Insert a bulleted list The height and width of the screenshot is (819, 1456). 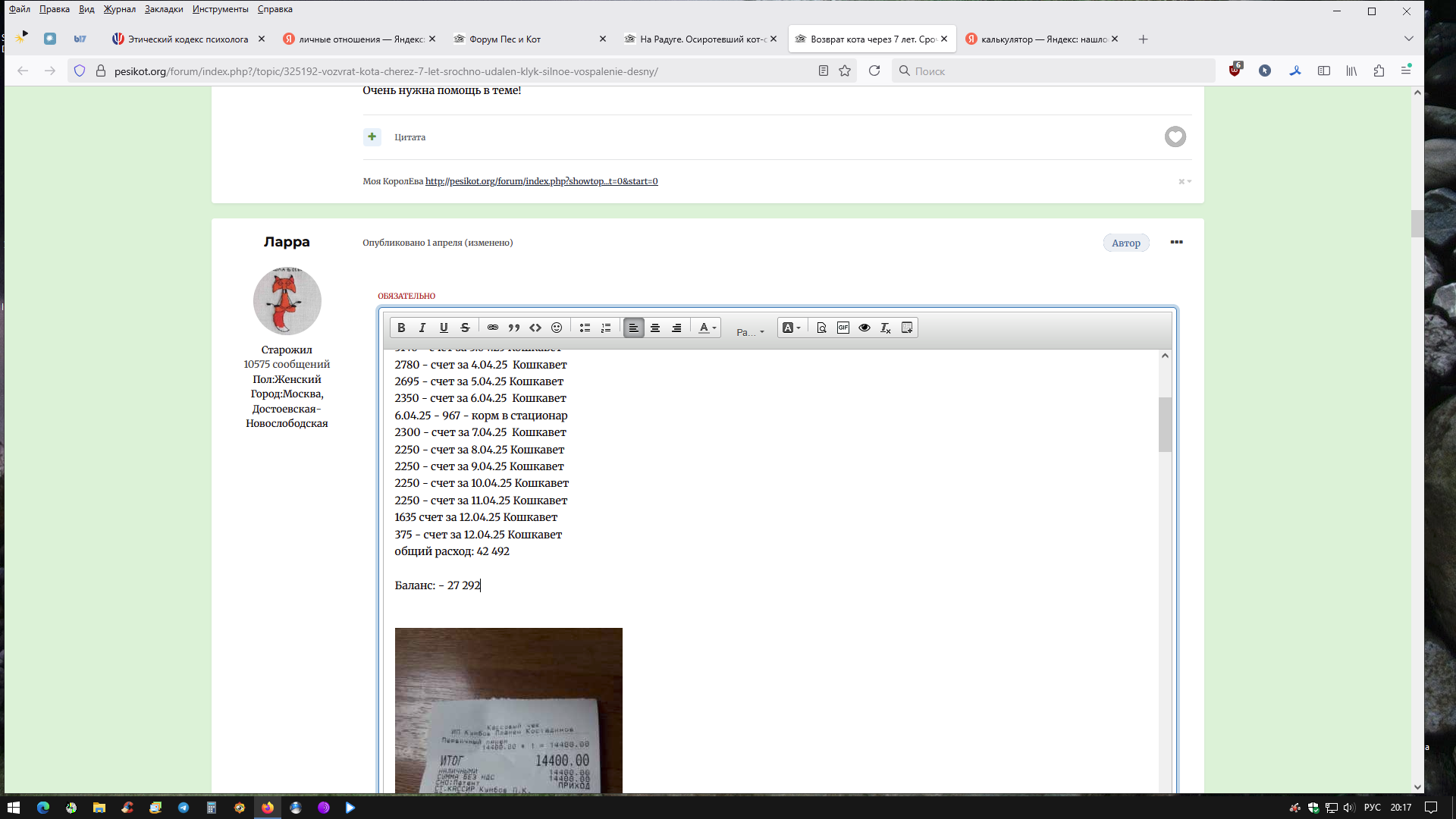(x=585, y=328)
